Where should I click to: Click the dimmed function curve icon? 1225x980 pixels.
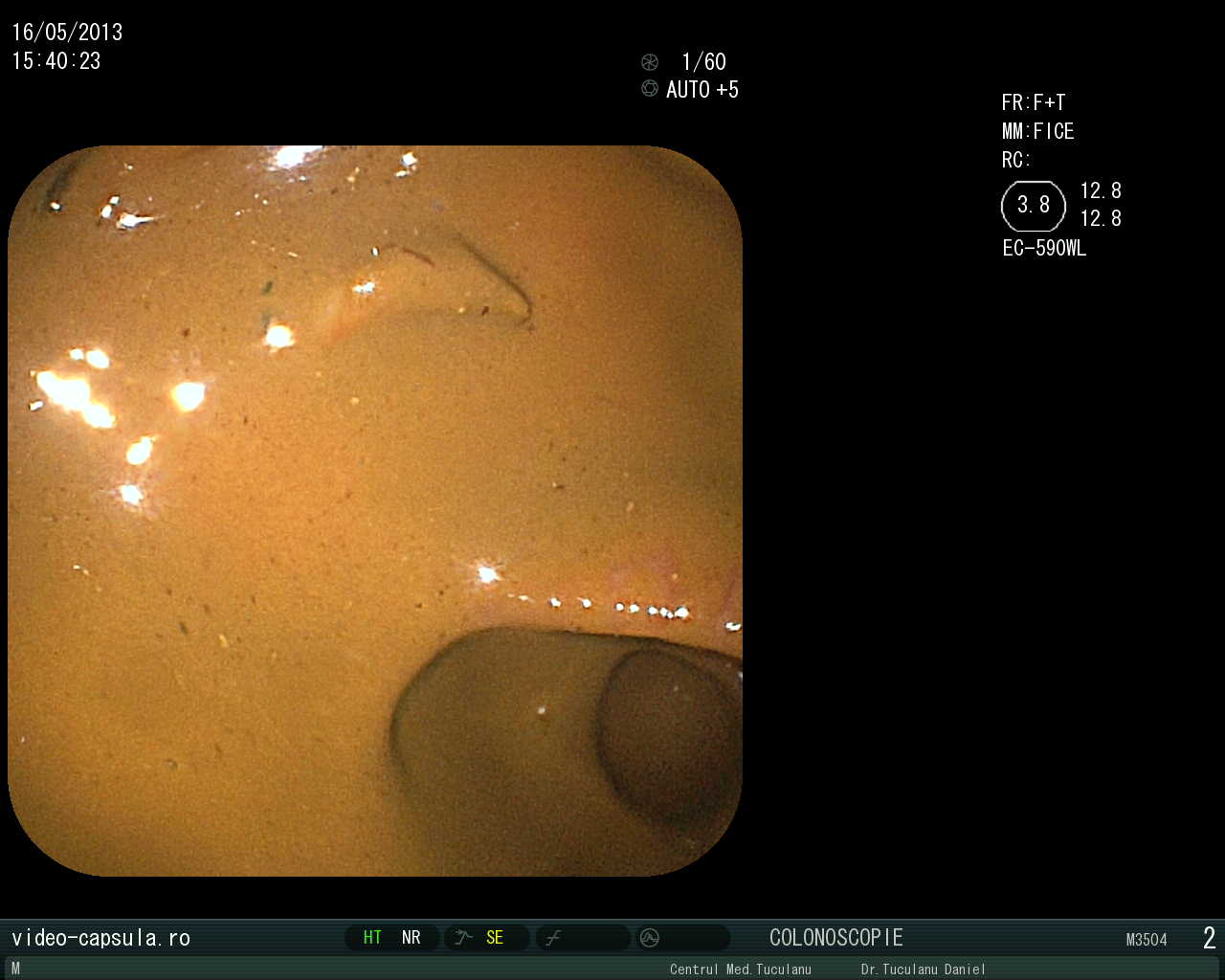point(553,938)
